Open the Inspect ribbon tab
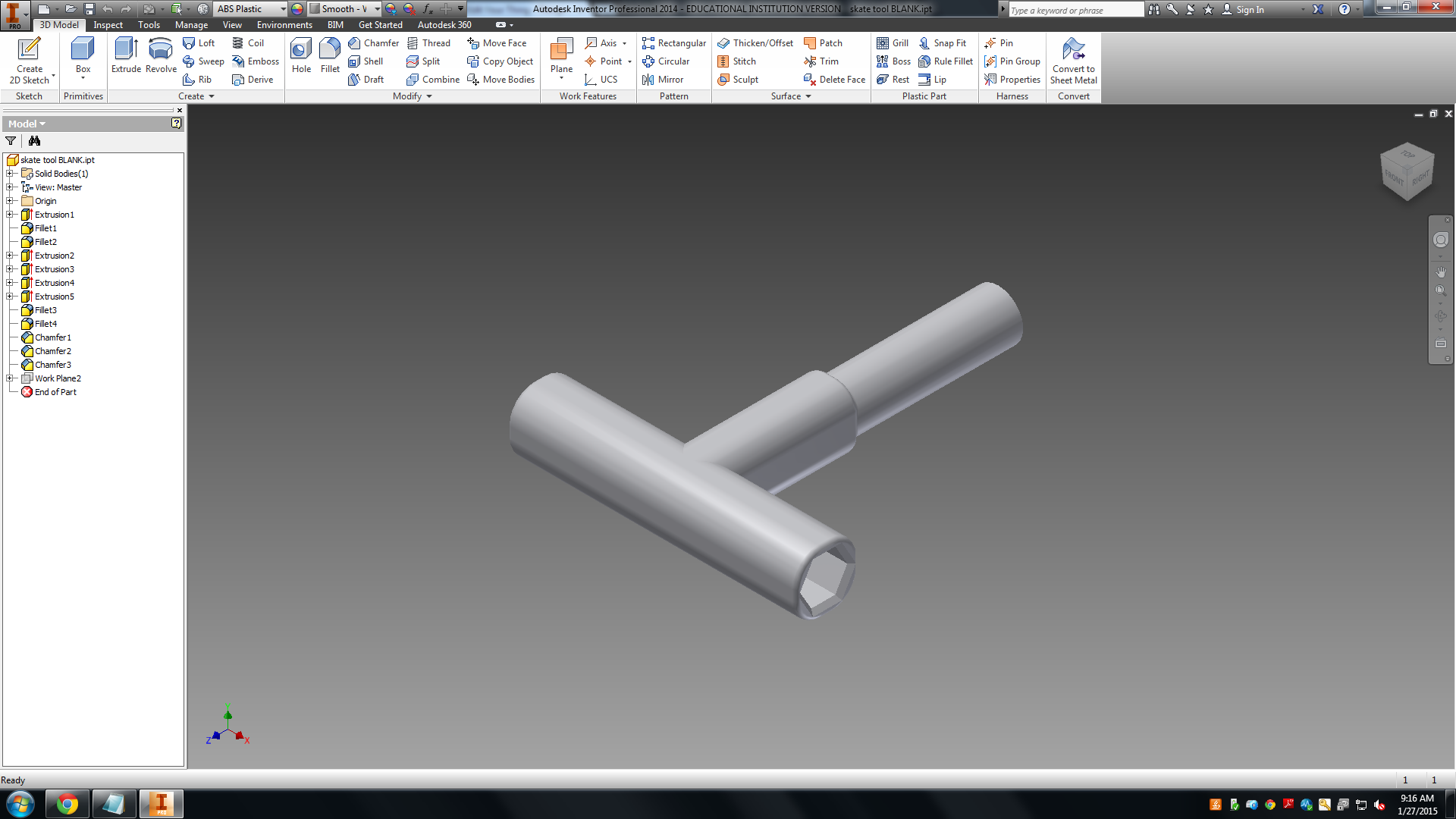 [108, 25]
